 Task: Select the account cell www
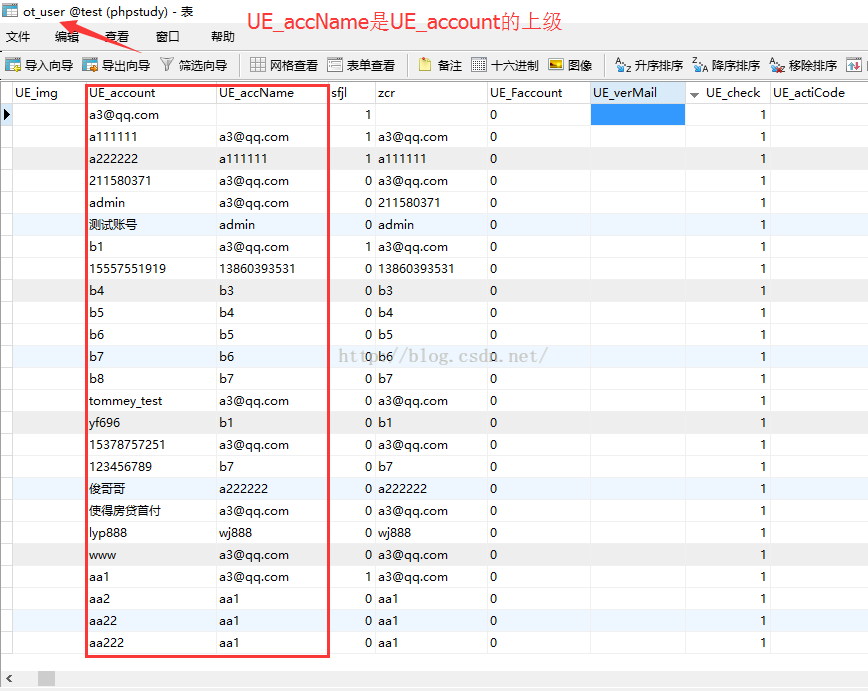pos(151,555)
